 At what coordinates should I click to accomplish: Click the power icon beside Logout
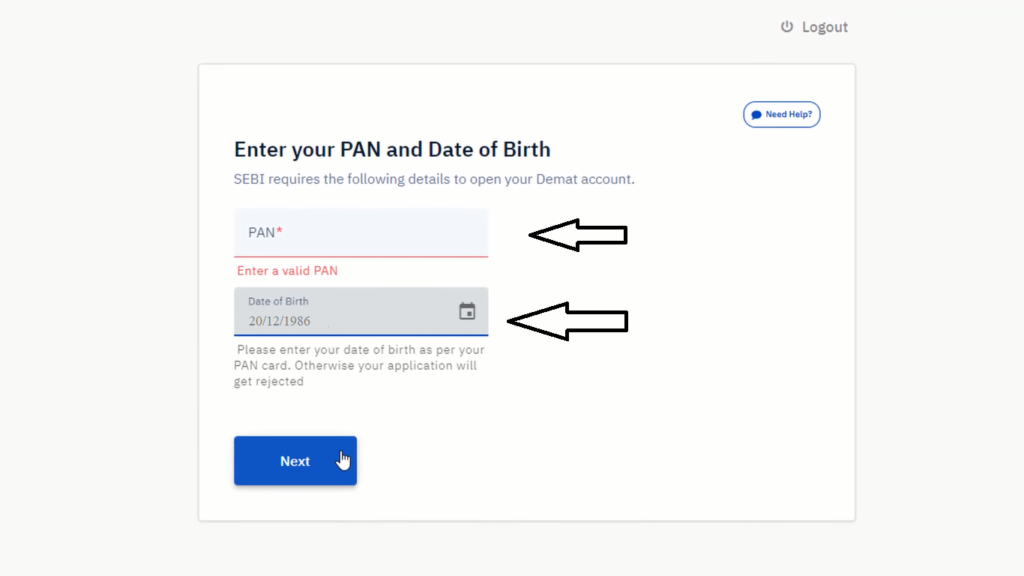coord(787,26)
